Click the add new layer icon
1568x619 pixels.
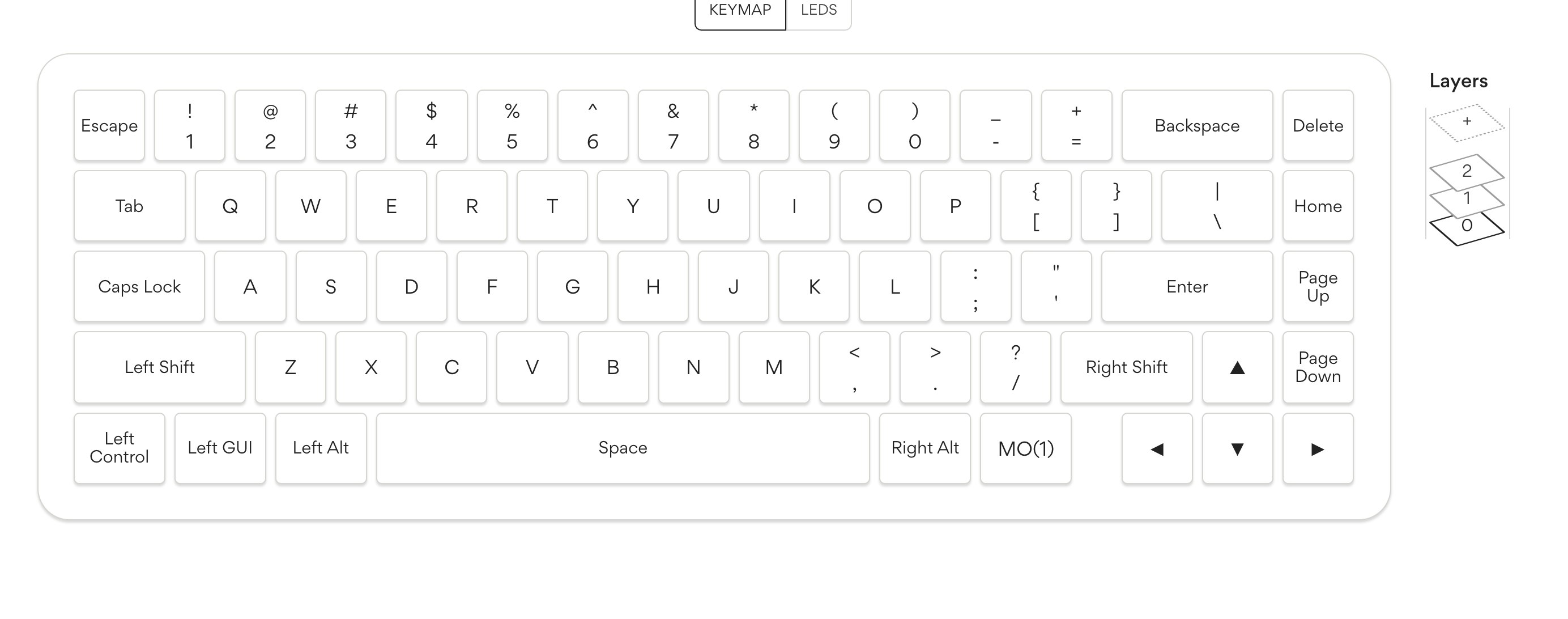click(1467, 122)
